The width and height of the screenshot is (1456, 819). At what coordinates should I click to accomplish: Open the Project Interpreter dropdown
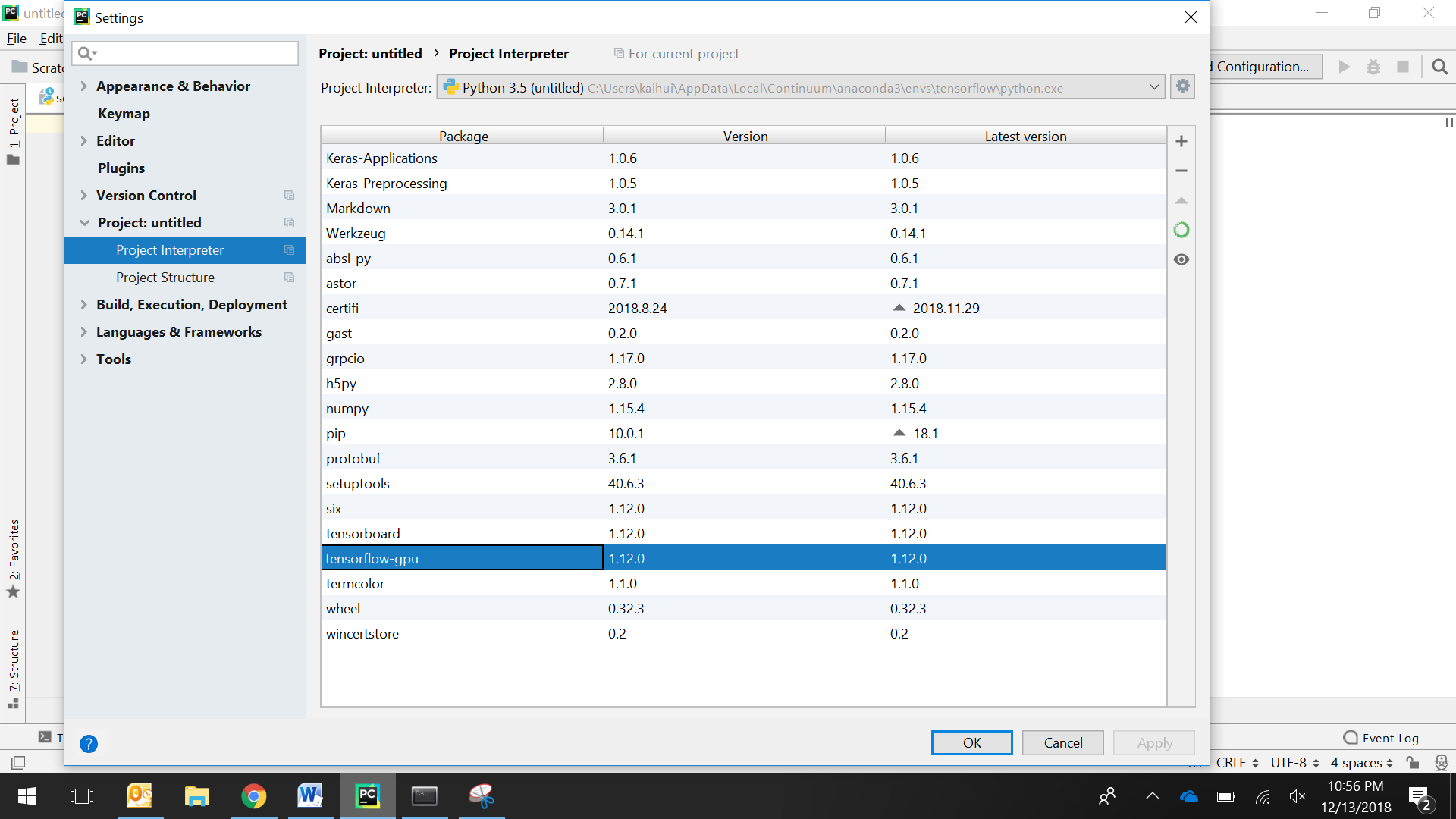(x=800, y=88)
